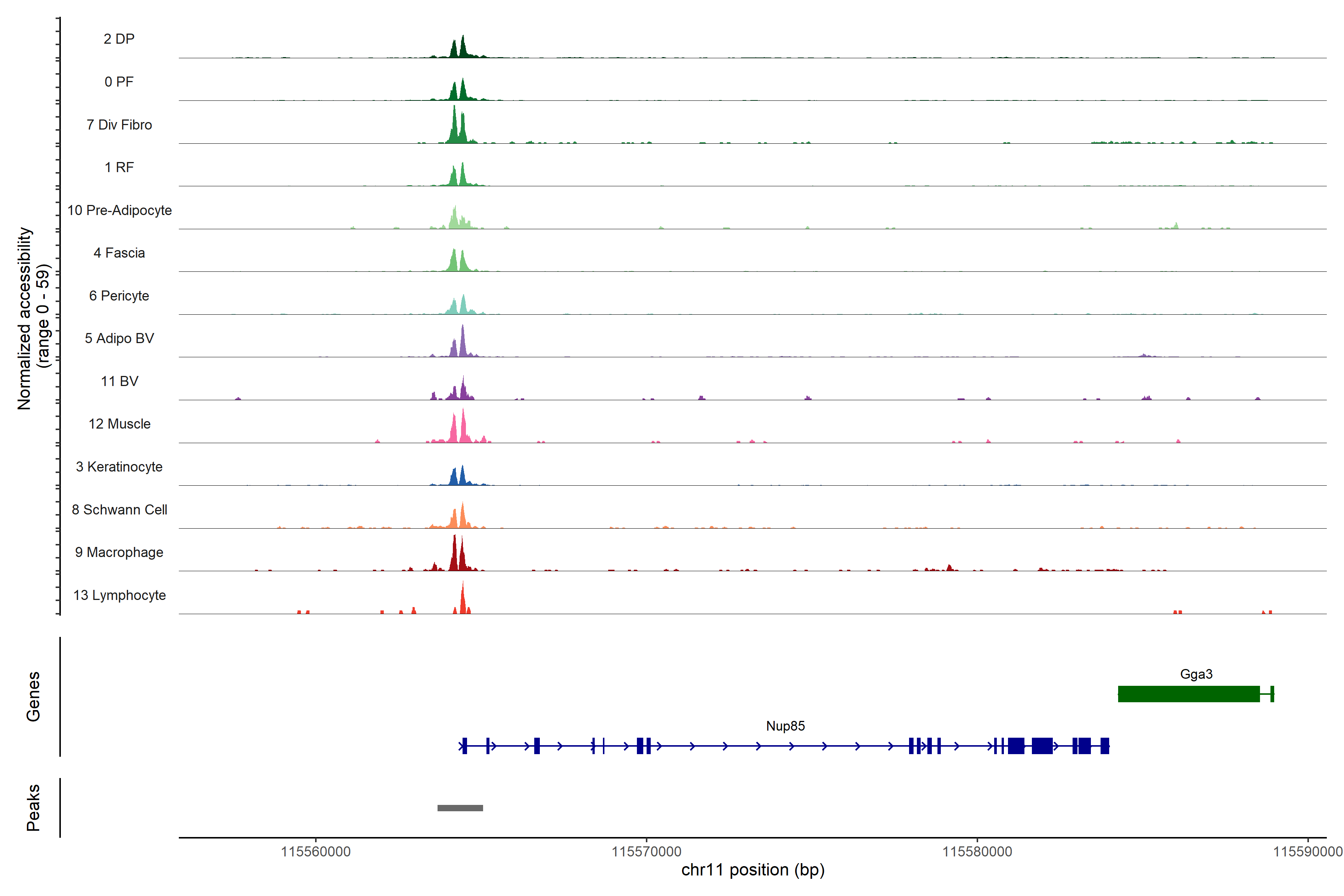Click the Gga3 gene name label
Screen dimensions: 1344x896
pyautogui.click(x=1196, y=674)
